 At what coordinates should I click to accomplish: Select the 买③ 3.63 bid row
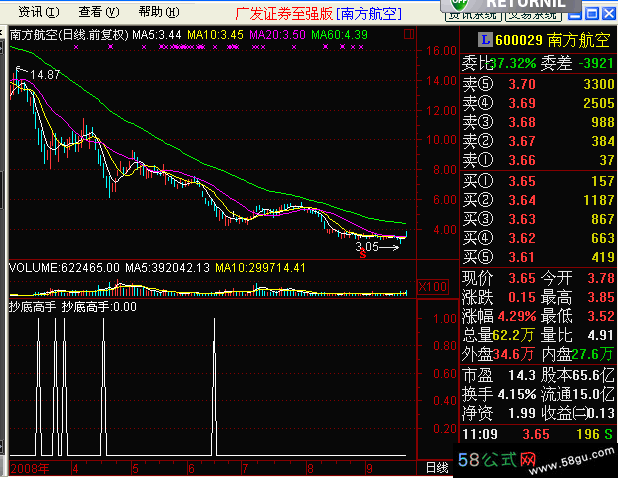tap(538, 219)
